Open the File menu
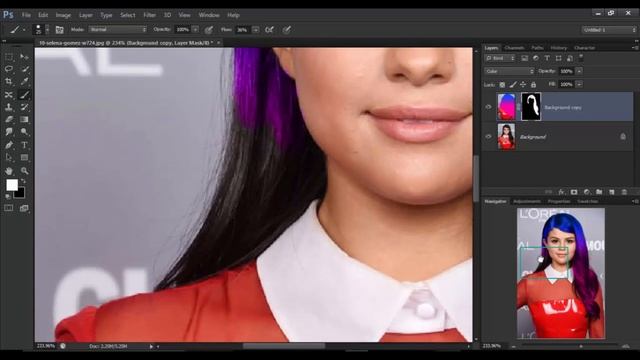 pos(26,15)
